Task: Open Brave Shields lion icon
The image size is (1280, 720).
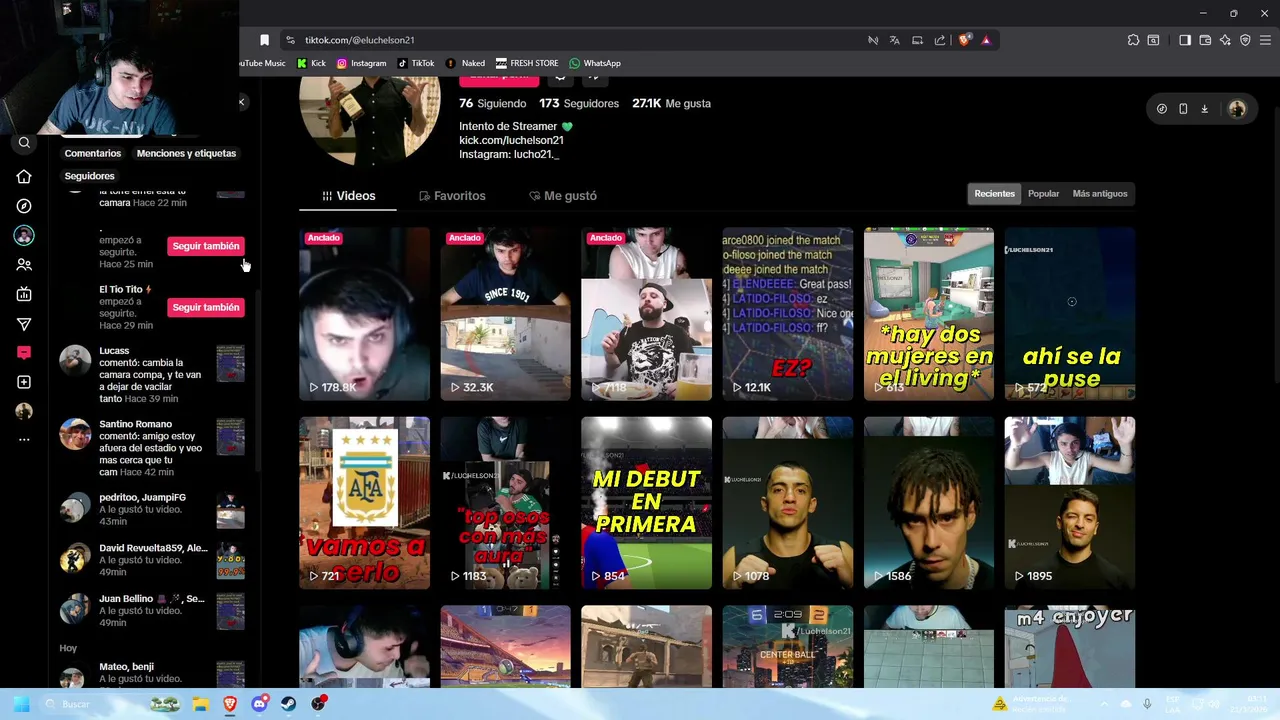Action: [x=965, y=40]
